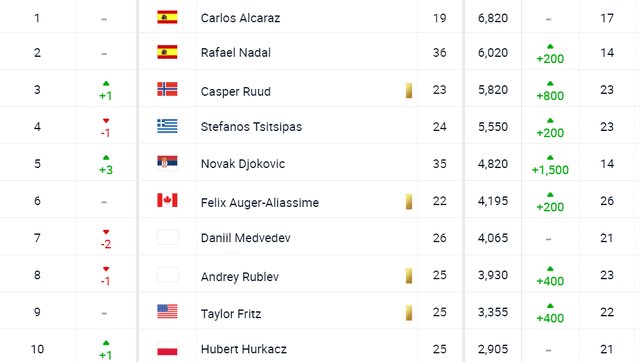Click the Norway flag next to Casper Ruud
The image size is (640, 362).
pos(167,89)
